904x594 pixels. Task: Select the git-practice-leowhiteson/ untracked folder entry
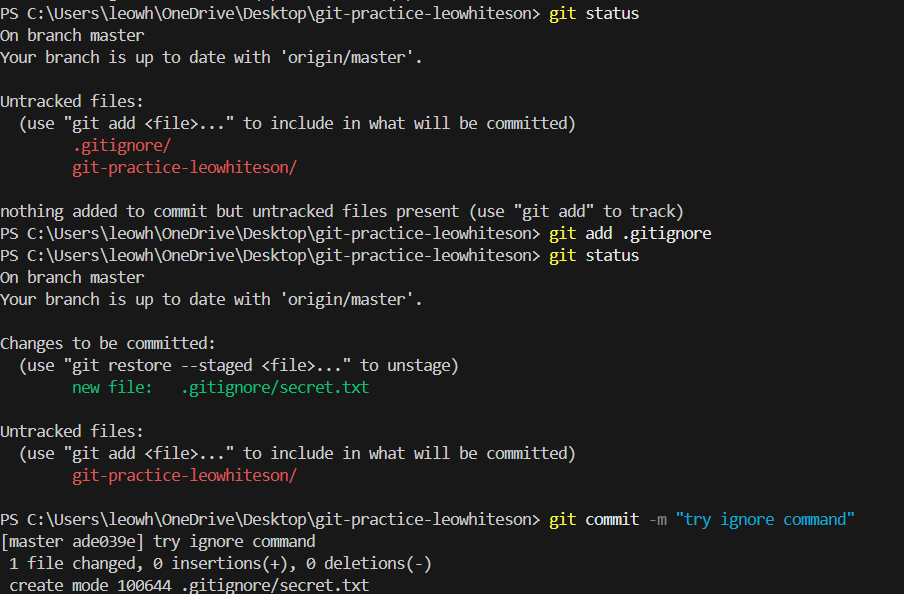[x=184, y=167]
